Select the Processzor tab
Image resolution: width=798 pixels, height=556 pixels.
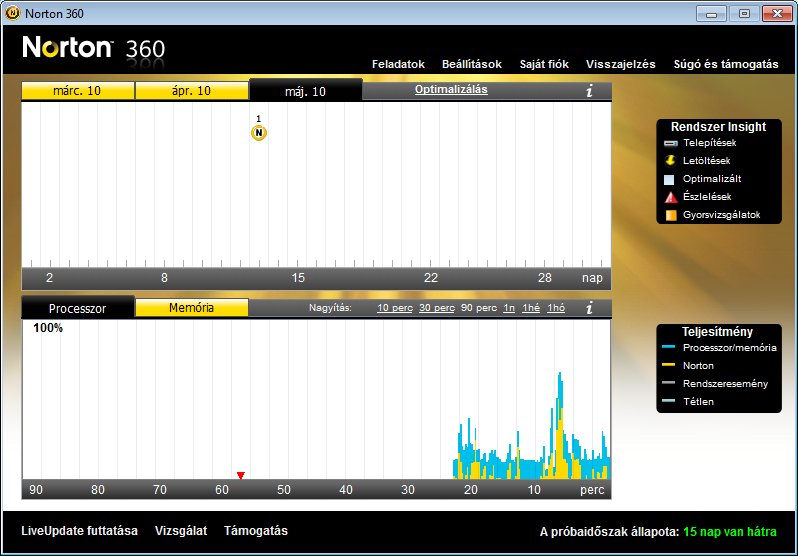pyautogui.click(x=77, y=308)
